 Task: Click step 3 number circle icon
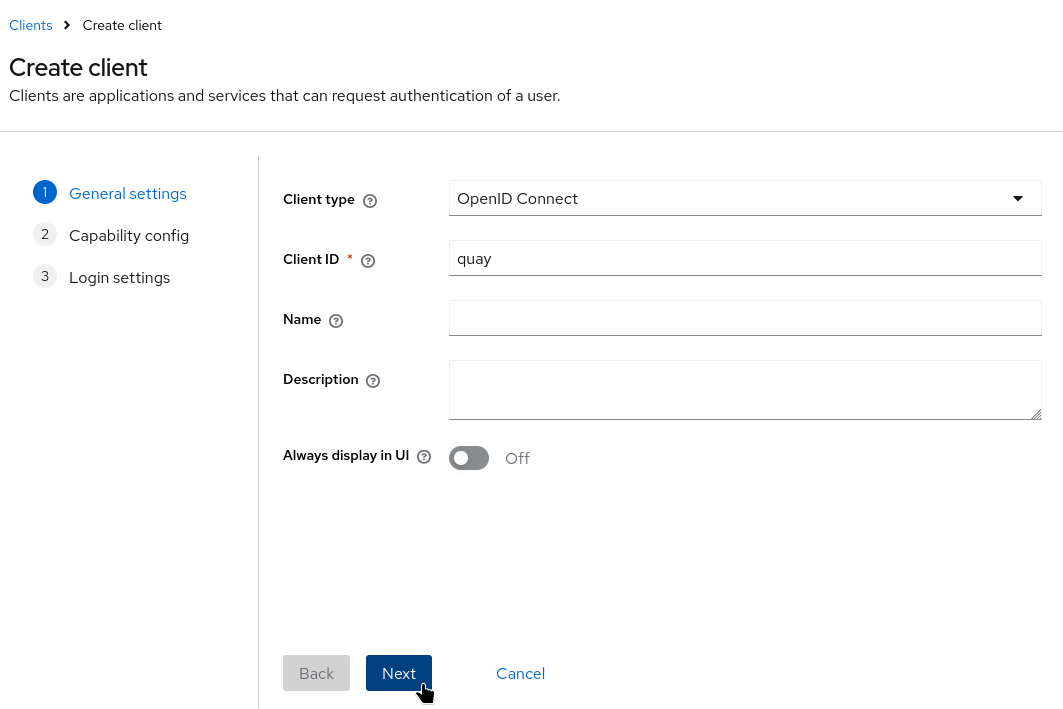[45, 277]
